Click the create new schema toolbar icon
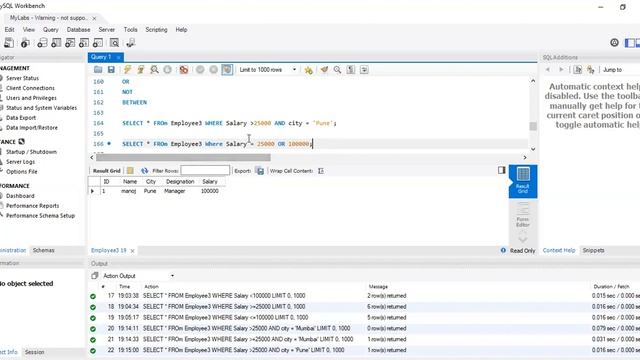This screenshot has height=360, width=640. 42,43
